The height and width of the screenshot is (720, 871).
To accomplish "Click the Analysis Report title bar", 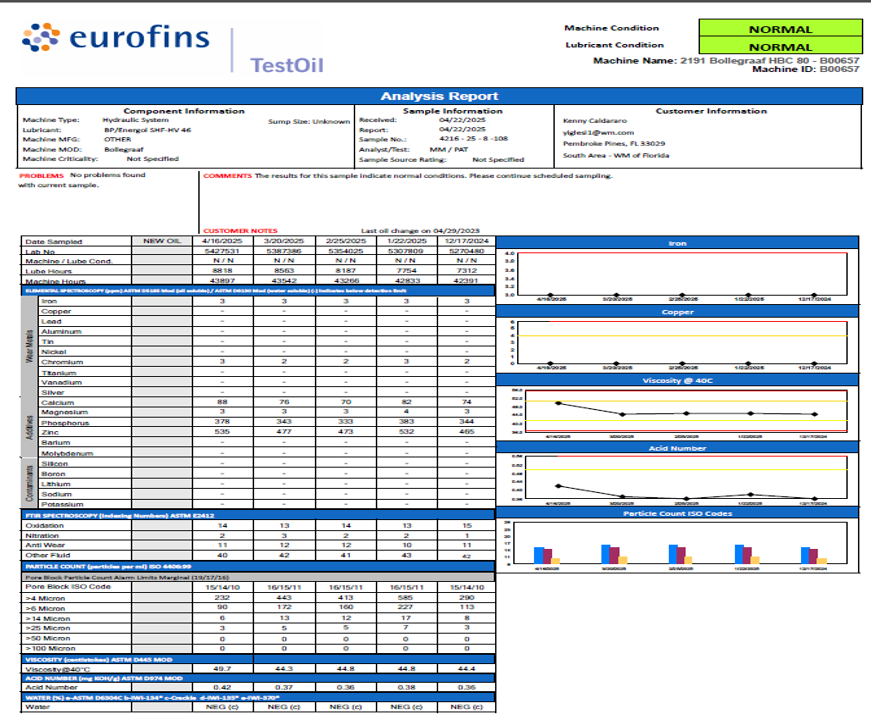I will coord(439,96).
